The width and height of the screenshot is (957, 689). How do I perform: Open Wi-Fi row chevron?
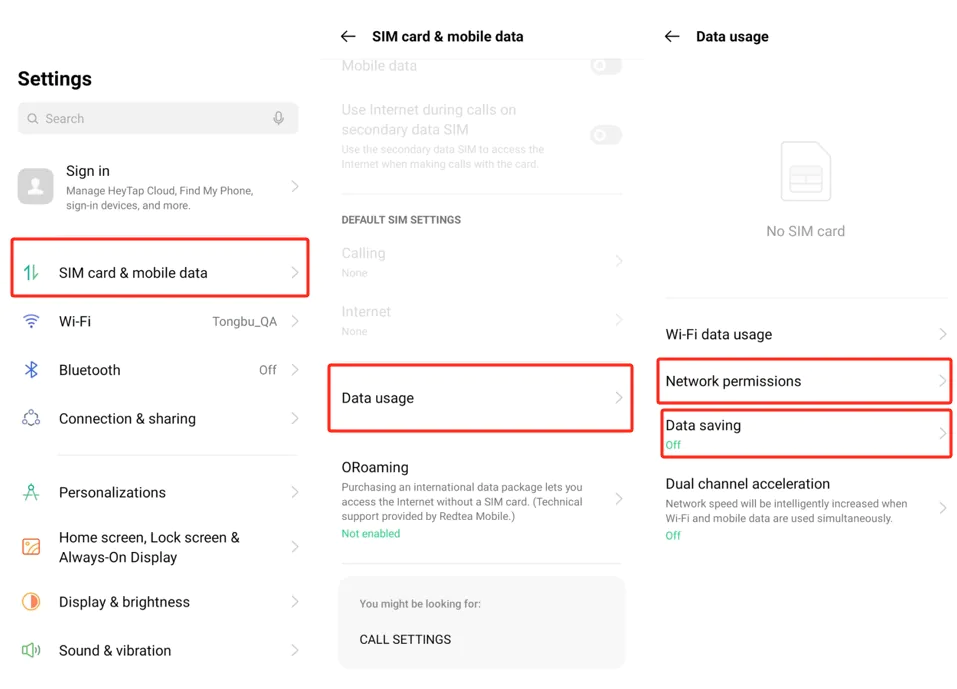coord(295,321)
